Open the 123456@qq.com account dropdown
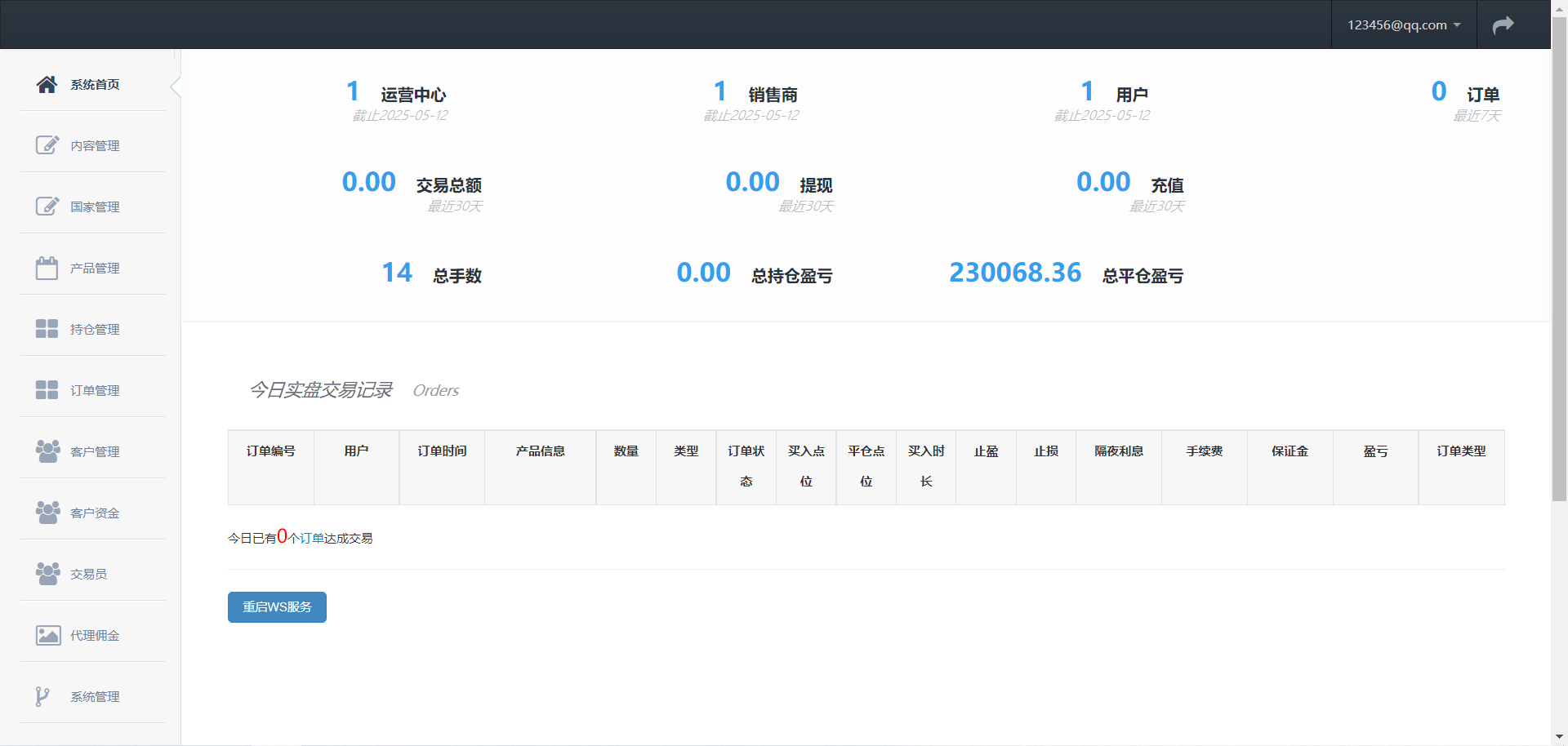Screen dimensions: 1568x746 pos(1402,24)
